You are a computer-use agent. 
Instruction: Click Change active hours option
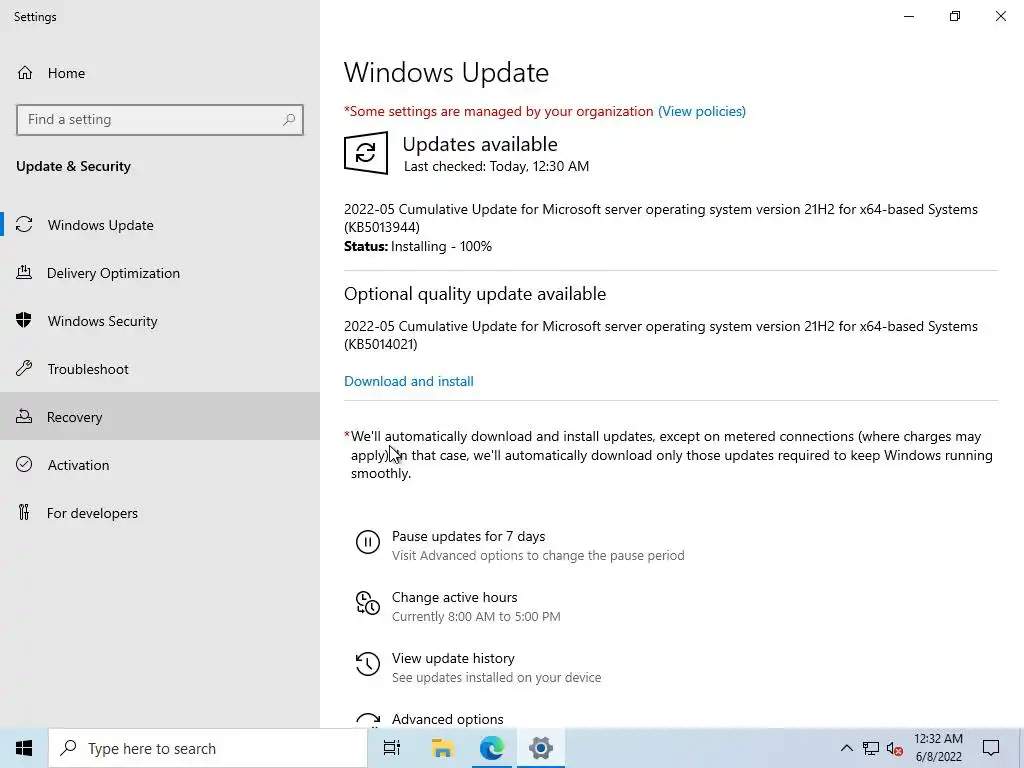pos(455,597)
